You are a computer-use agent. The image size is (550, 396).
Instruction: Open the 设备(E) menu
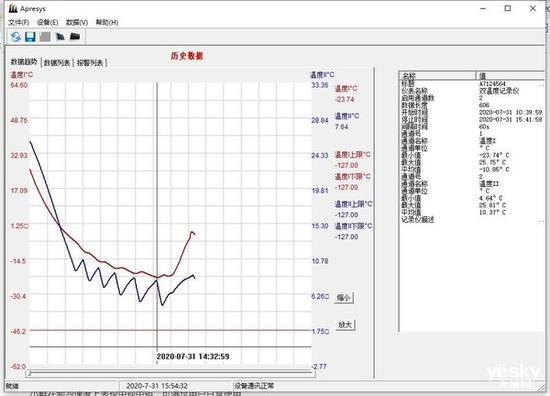[x=47, y=22]
